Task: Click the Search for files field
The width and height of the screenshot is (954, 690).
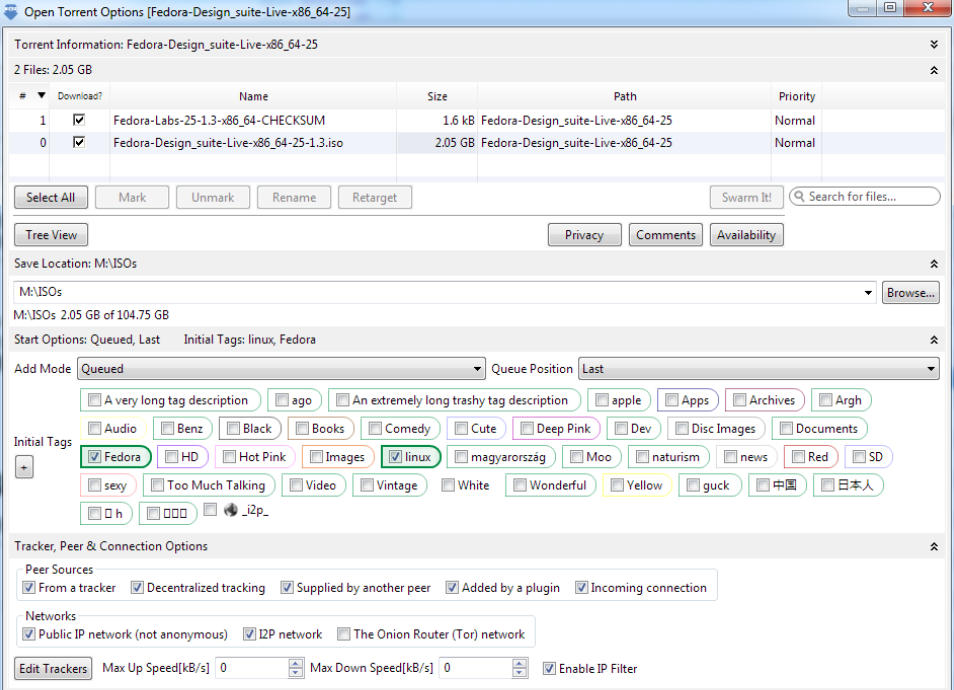Action: tap(870, 197)
